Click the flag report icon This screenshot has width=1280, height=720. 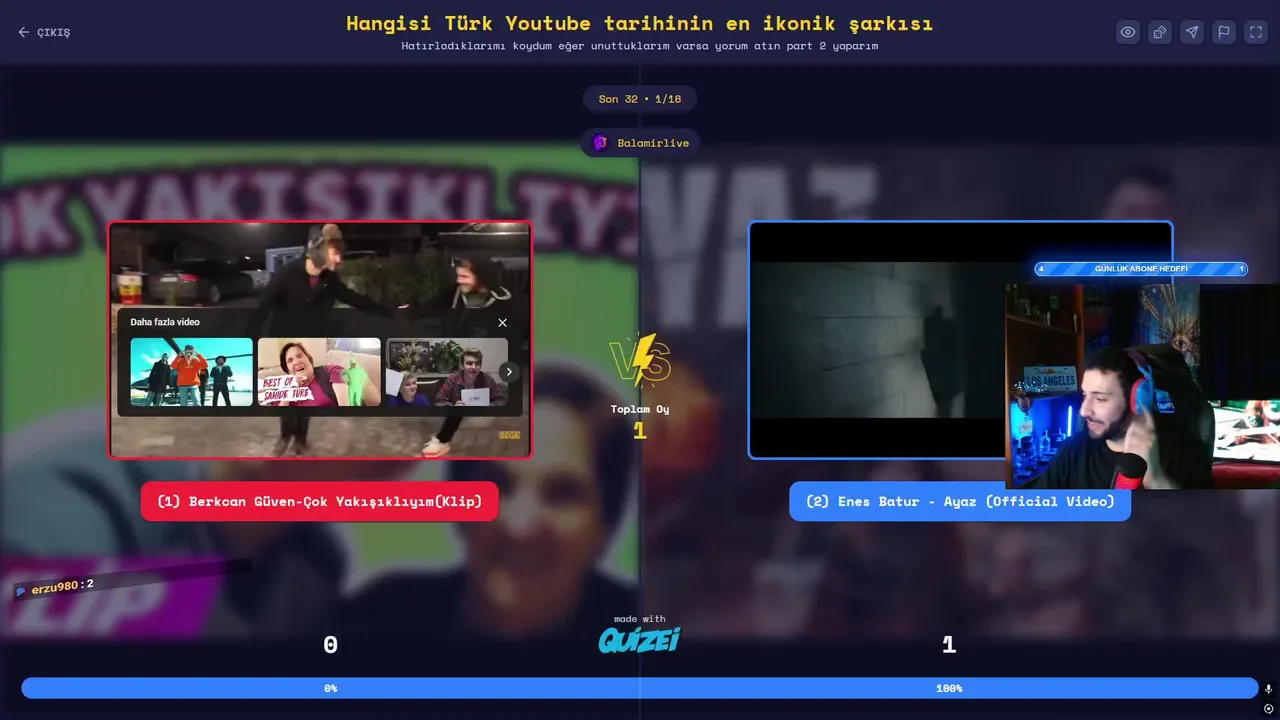tap(1224, 32)
